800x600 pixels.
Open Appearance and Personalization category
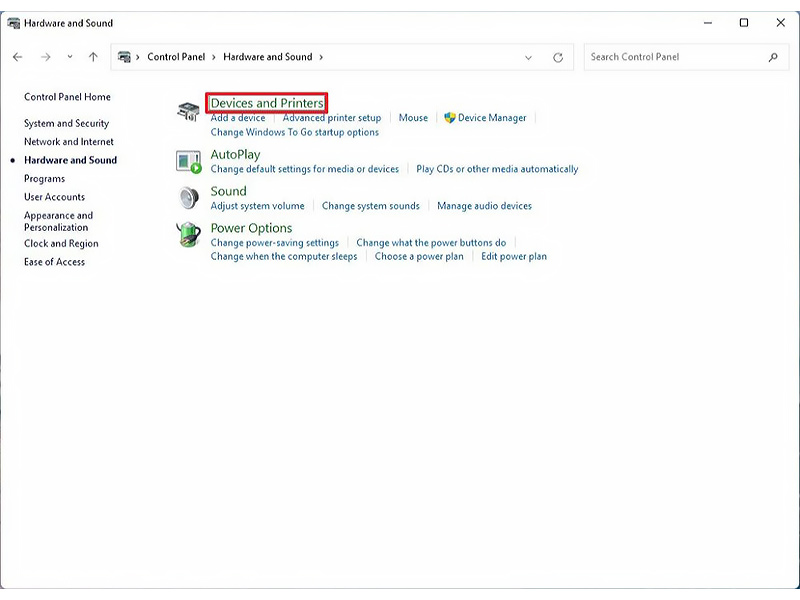pyautogui.click(x=58, y=221)
